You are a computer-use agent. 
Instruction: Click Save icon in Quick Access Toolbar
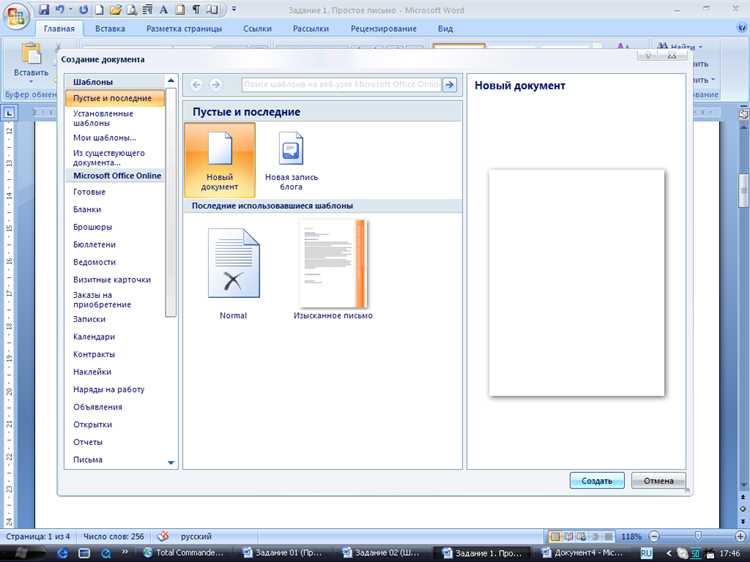(44, 9)
